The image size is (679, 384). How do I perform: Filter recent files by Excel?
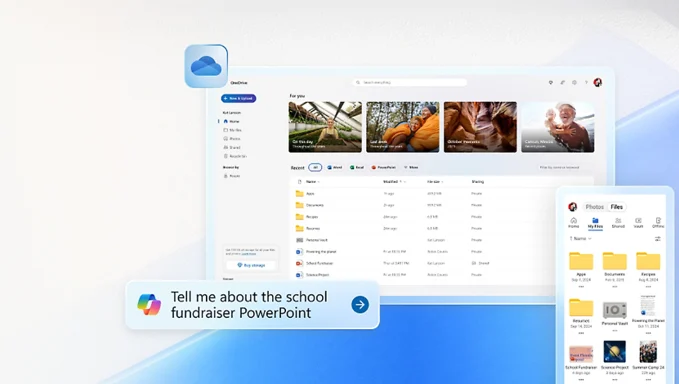[357, 167]
